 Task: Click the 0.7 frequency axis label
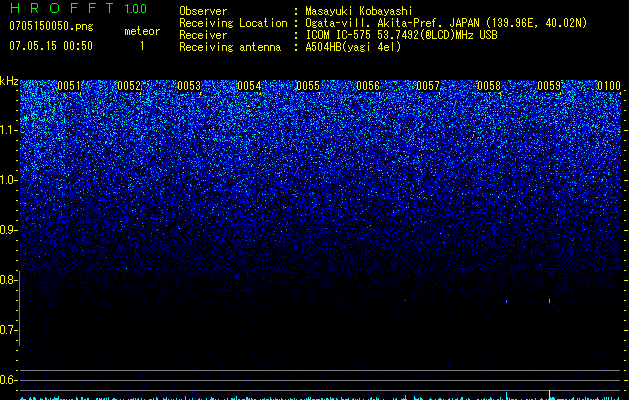point(9,330)
